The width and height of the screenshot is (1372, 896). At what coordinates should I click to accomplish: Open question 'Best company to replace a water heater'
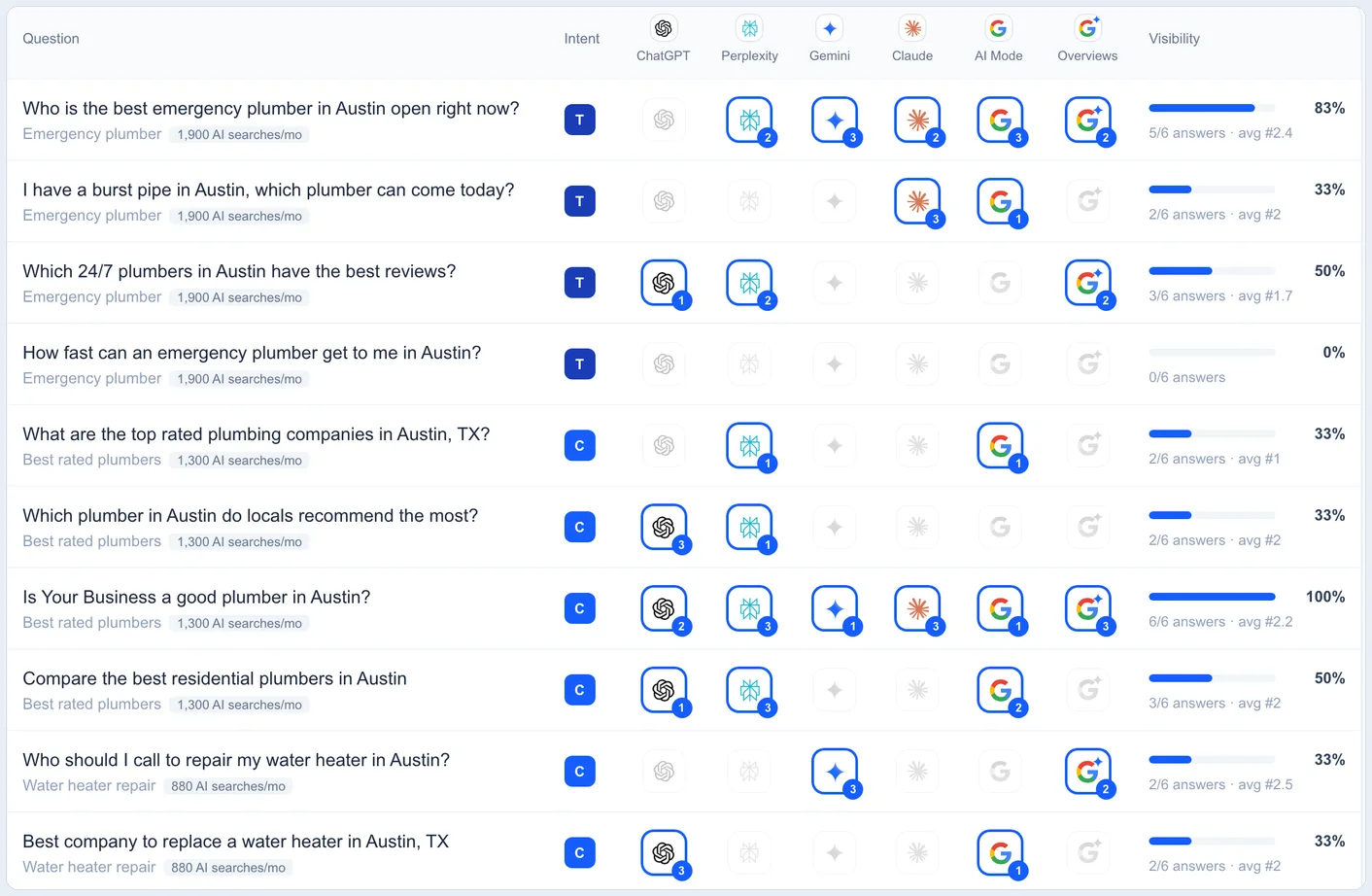(235, 842)
